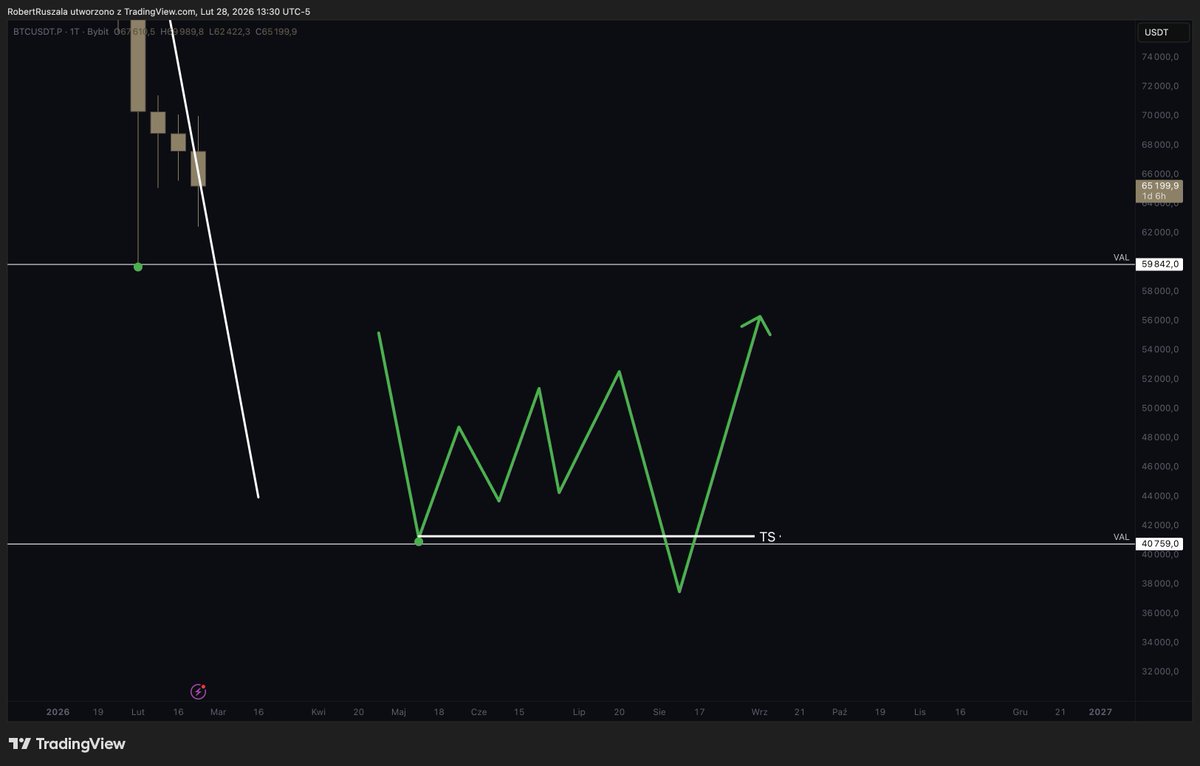1200x766 pixels.
Task: Click the L62 422,3 low value
Action: (x=230, y=32)
